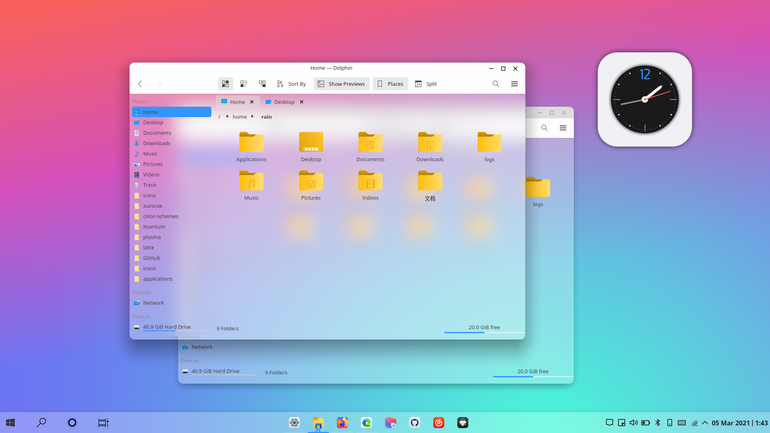
Task: Go back using the back arrow
Action: point(140,84)
